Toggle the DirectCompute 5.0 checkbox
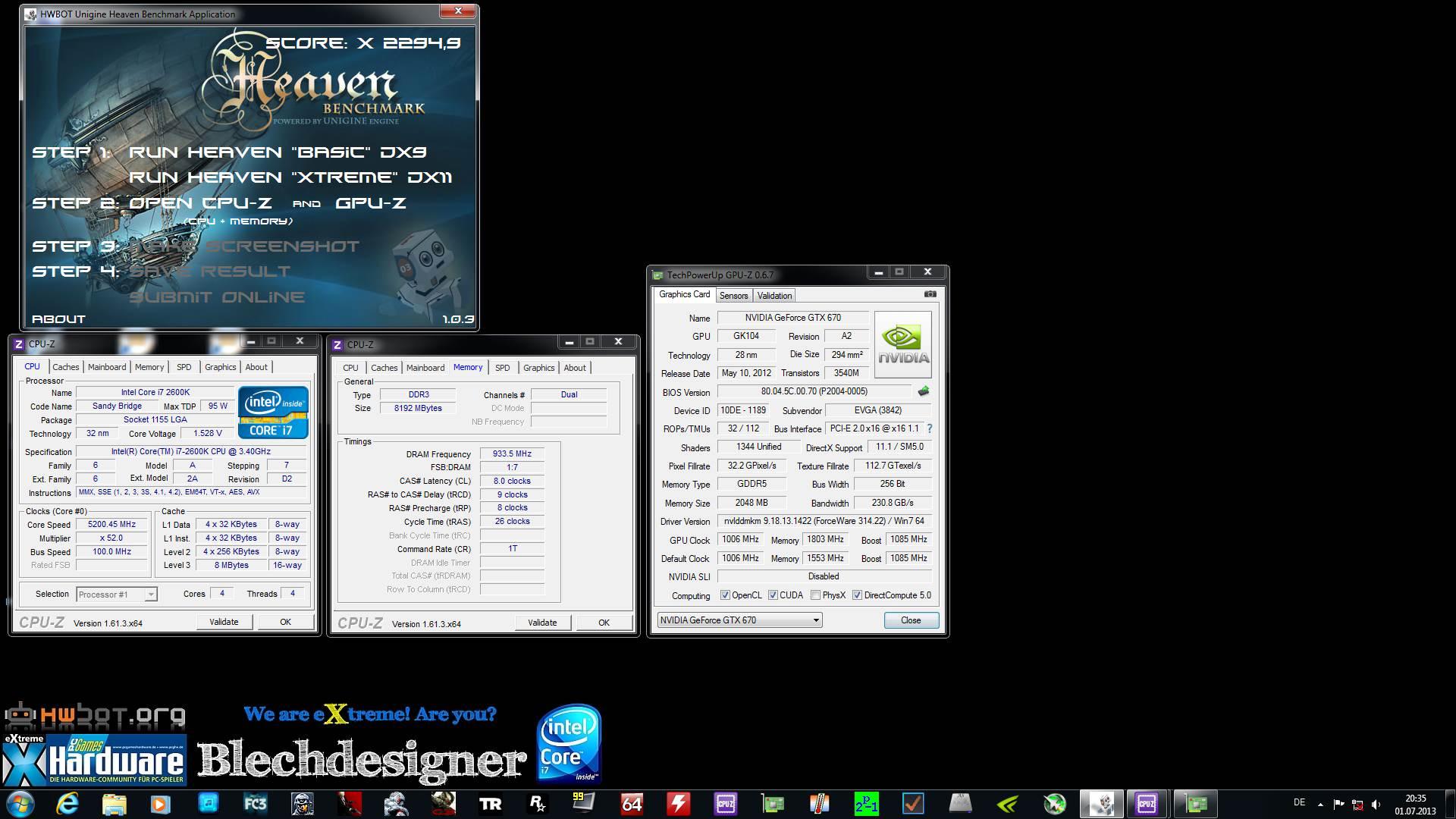Viewport: 1456px width, 819px height. pyautogui.click(x=857, y=595)
